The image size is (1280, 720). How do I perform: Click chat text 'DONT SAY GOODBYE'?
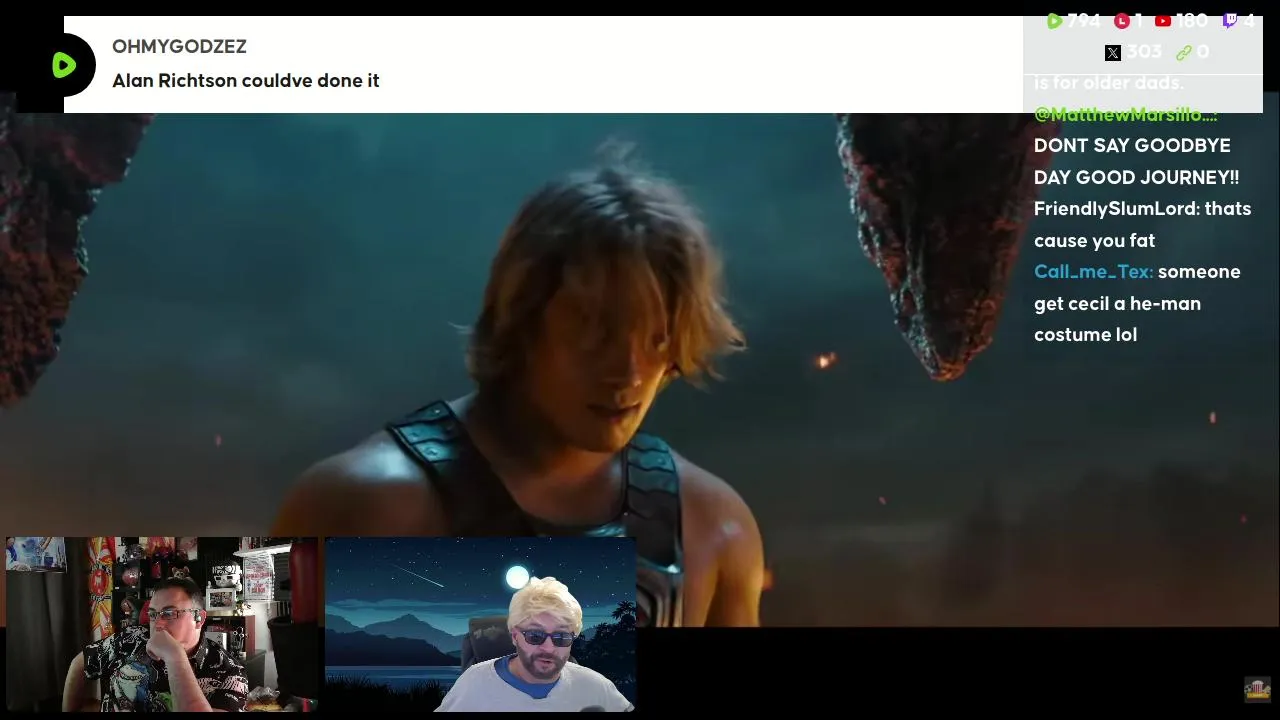pyautogui.click(x=1132, y=146)
